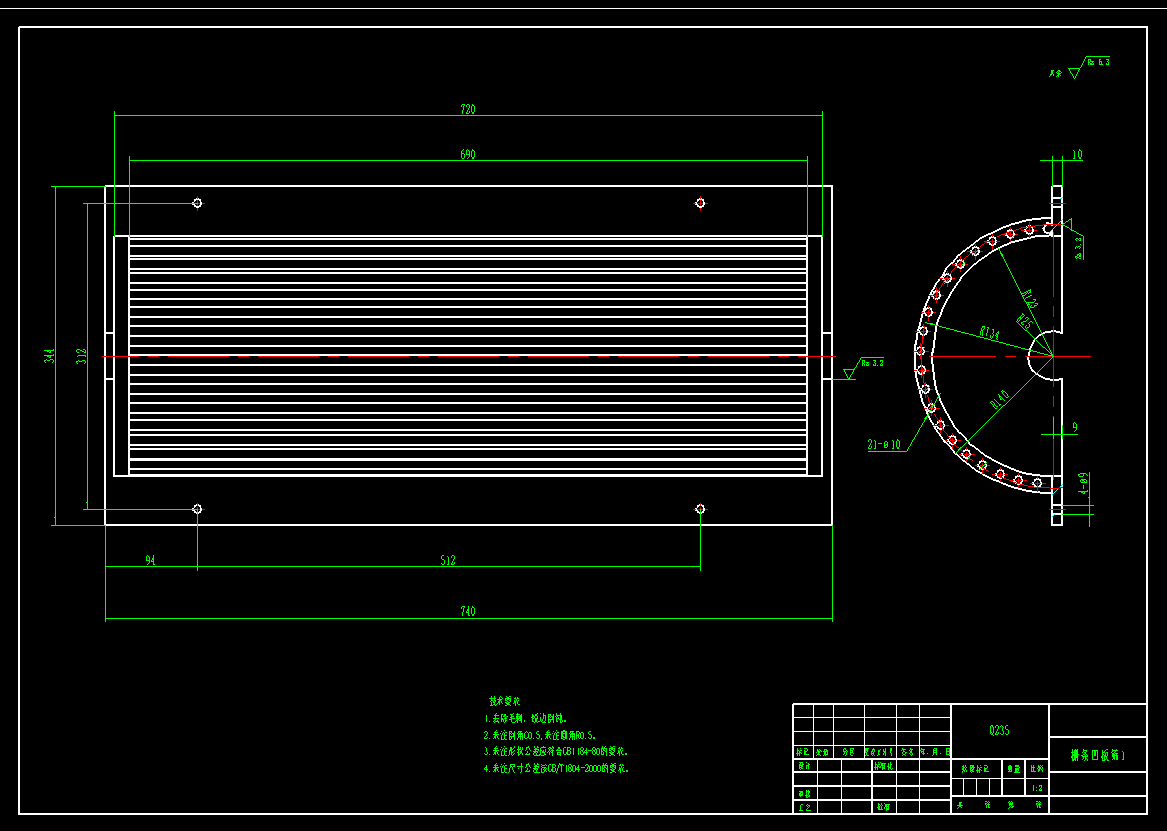Select the "R25" radius label

[1024, 321]
